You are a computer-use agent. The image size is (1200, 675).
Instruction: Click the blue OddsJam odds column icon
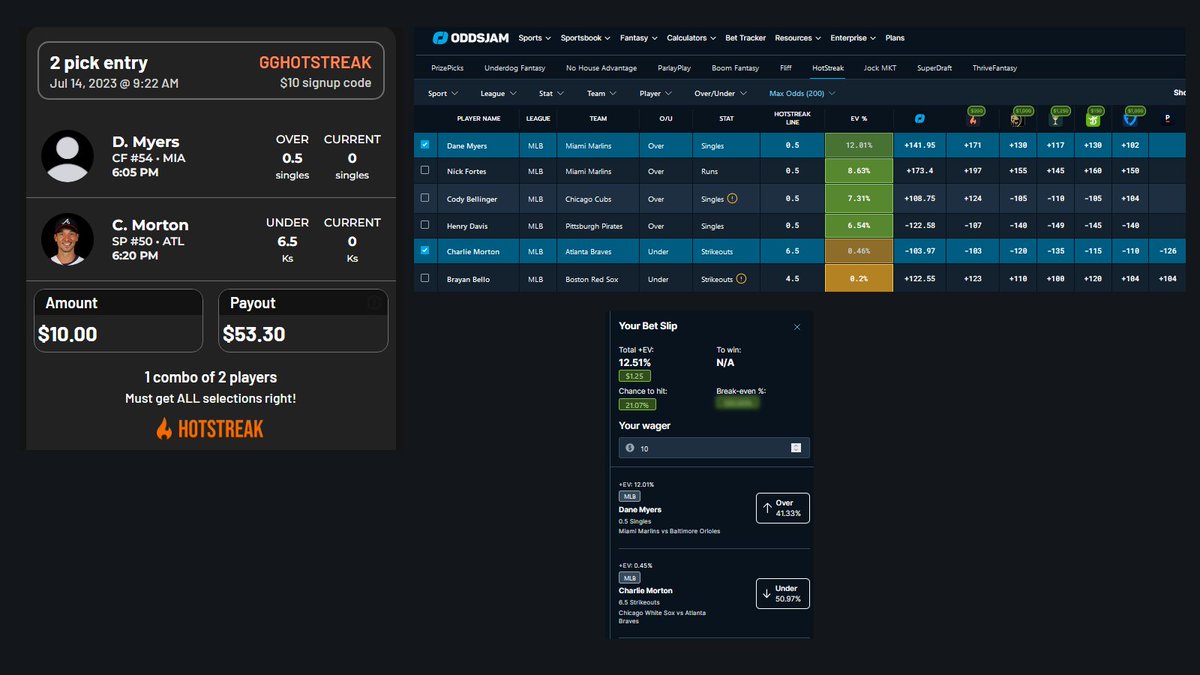920,120
